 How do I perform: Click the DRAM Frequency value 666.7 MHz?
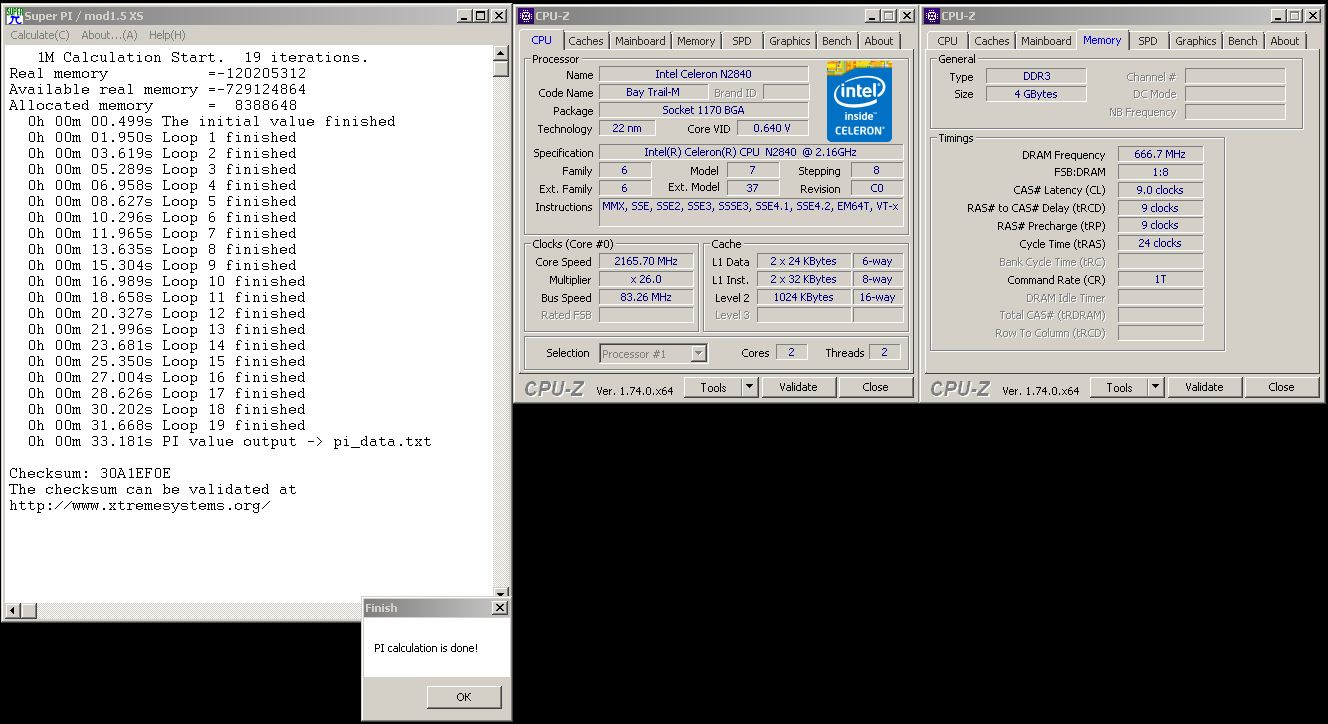pyautogui.click(x=1160, y=155)
